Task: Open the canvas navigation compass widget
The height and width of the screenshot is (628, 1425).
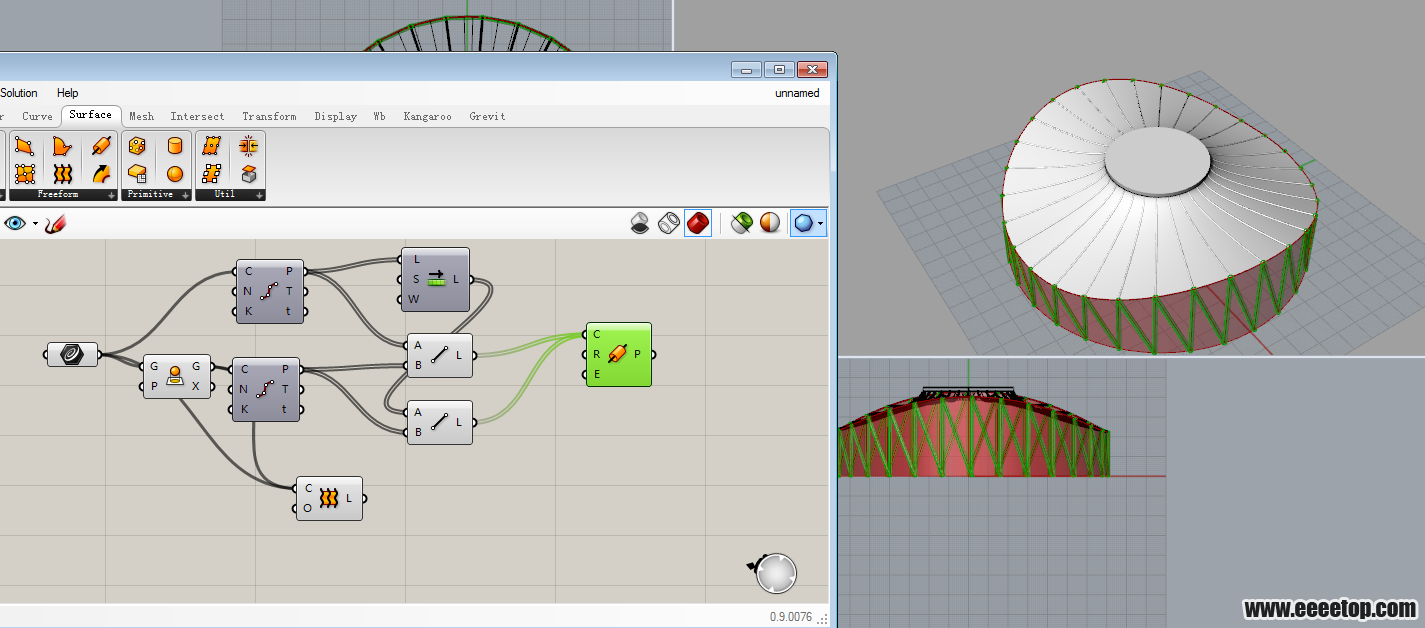Action: click(x=776, y=574)
